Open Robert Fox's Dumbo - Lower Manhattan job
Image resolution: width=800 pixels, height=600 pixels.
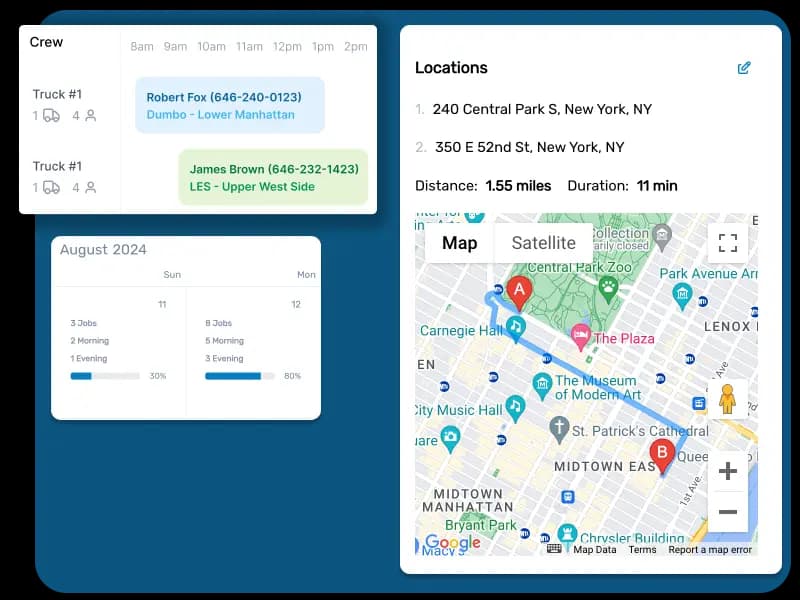pyautogui.click(x=230, y=105)
